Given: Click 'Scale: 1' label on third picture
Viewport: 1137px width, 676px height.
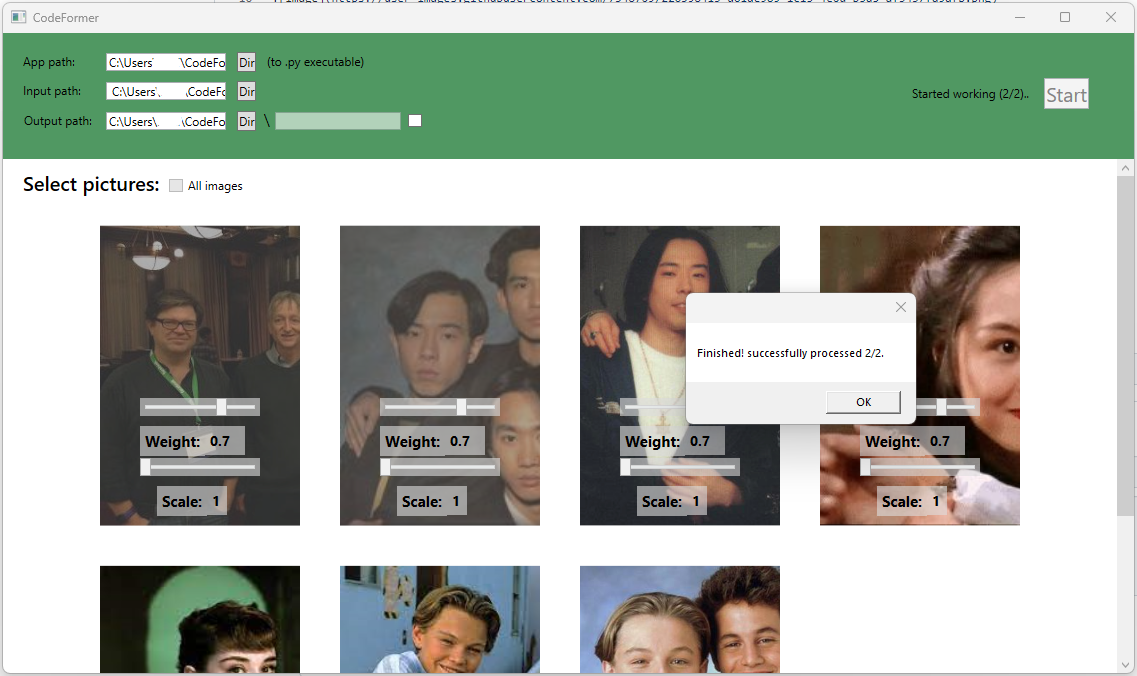Looking at the screenshot, I should [671, 501].
